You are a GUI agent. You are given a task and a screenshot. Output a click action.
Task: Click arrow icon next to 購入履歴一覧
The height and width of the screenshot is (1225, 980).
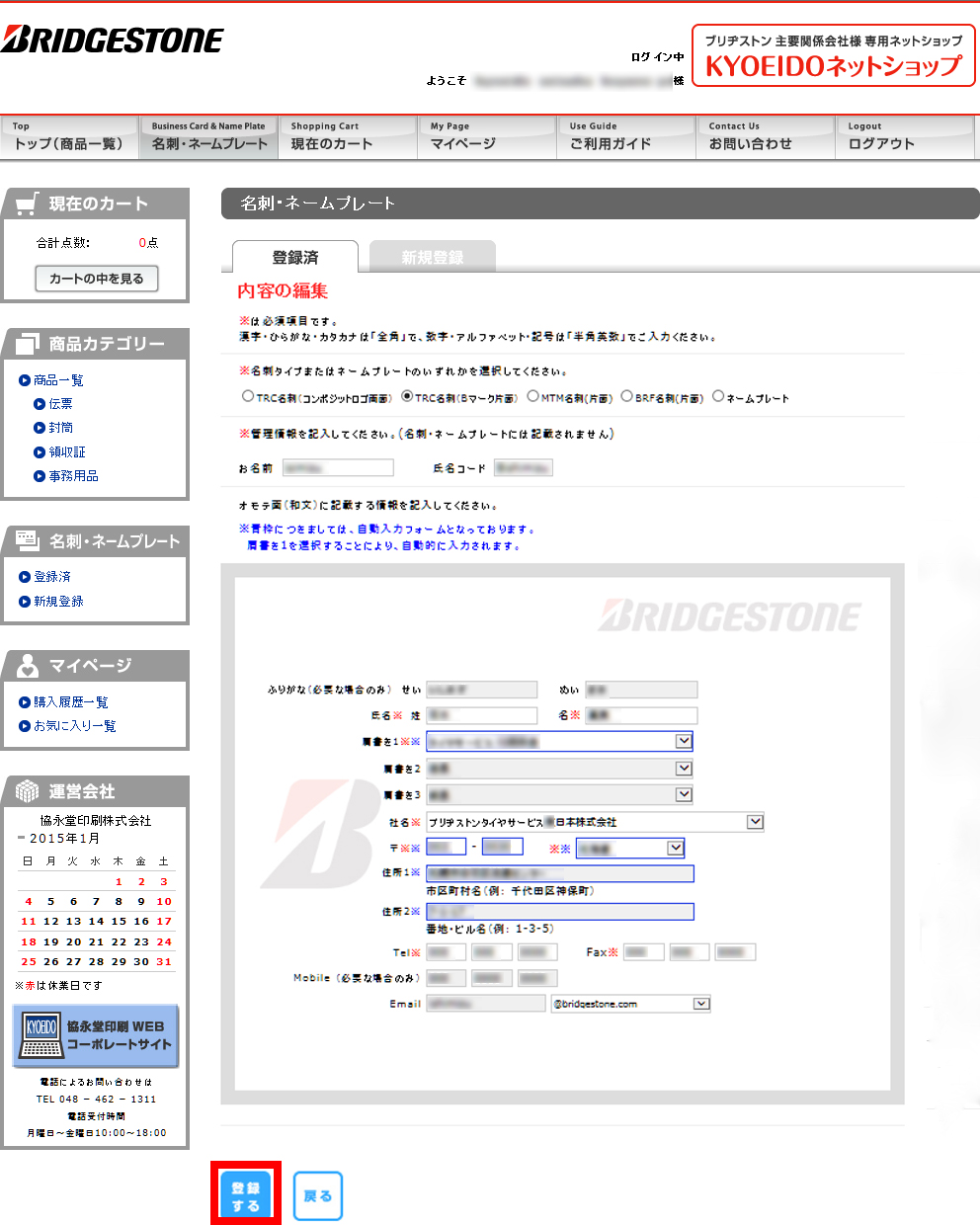(25, 702)
